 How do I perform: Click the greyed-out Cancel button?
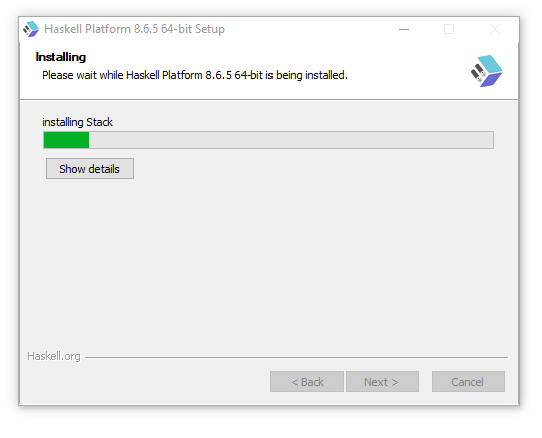[x=468, y=382]
